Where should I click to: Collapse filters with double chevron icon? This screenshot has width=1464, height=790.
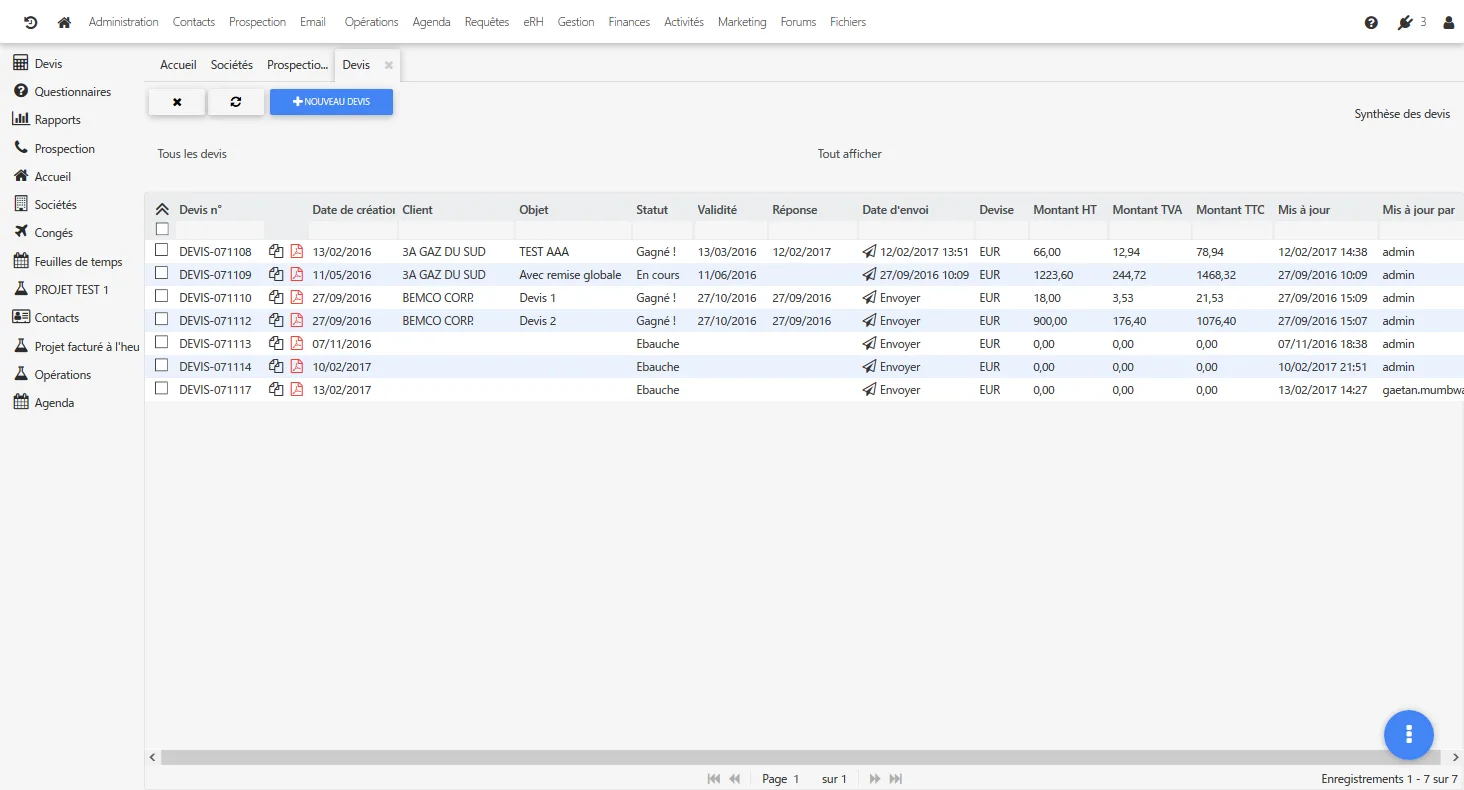click(162, 210)
